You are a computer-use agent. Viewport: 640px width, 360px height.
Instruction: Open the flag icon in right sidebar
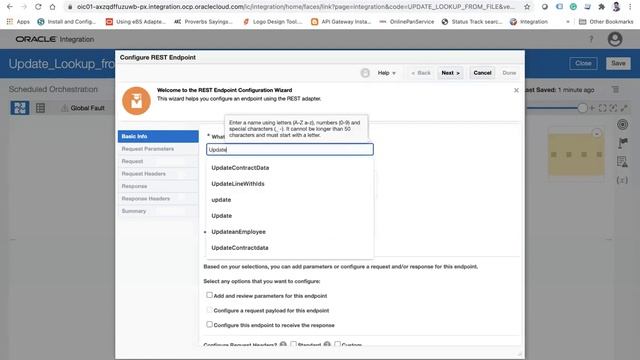tap(622, 143)
